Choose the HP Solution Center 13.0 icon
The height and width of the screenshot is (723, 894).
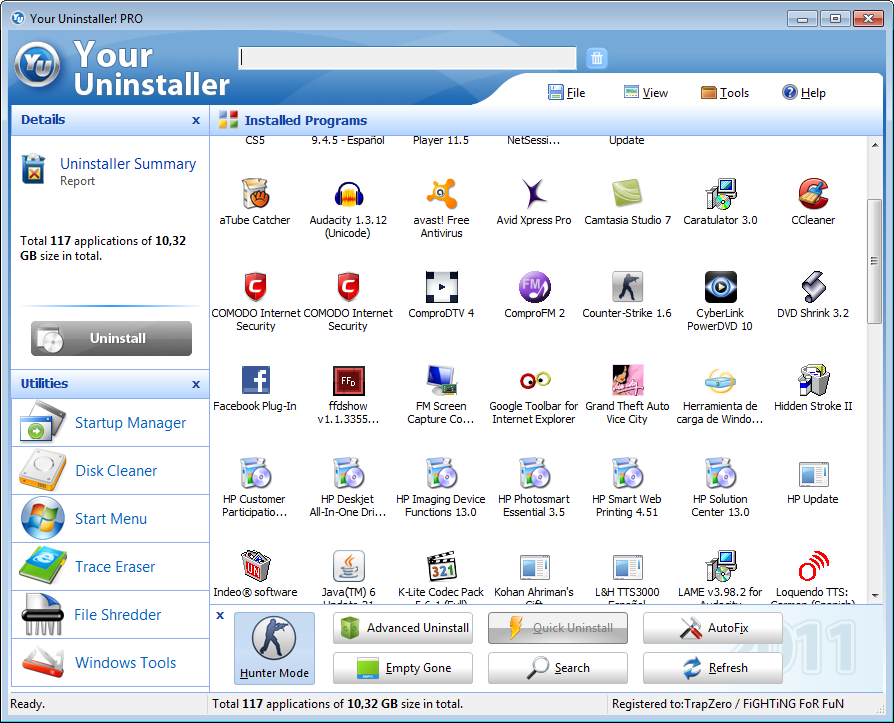720,473
